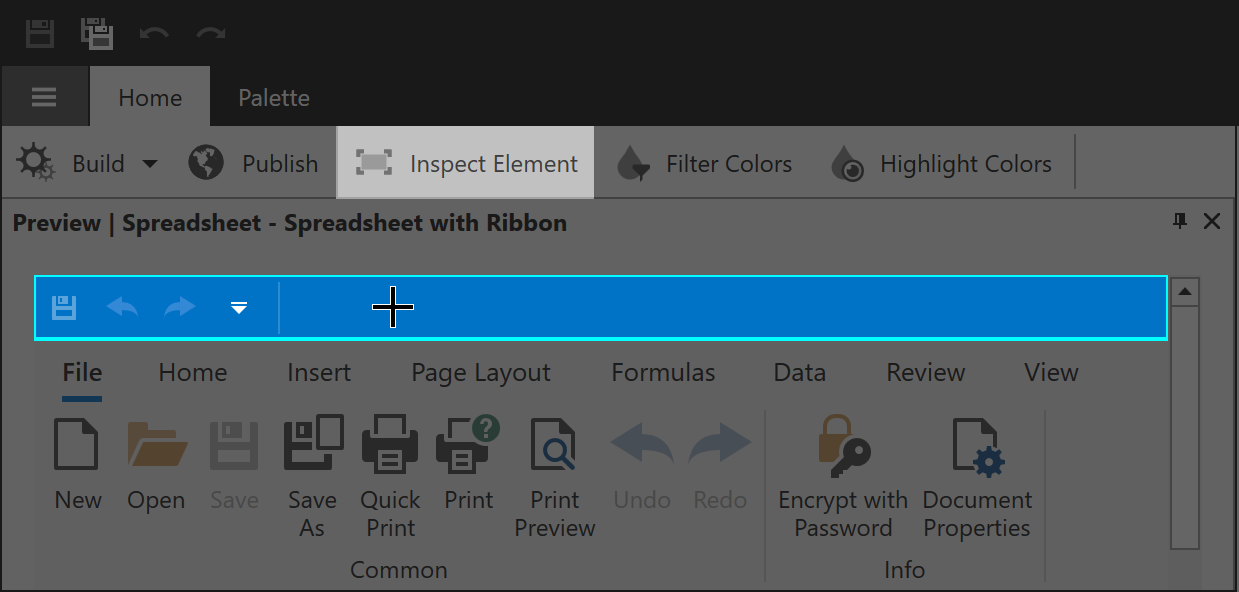This screenshot has width=1239, height=592.
Task: Click the Encrypt with Password icon
Action: 843,445
